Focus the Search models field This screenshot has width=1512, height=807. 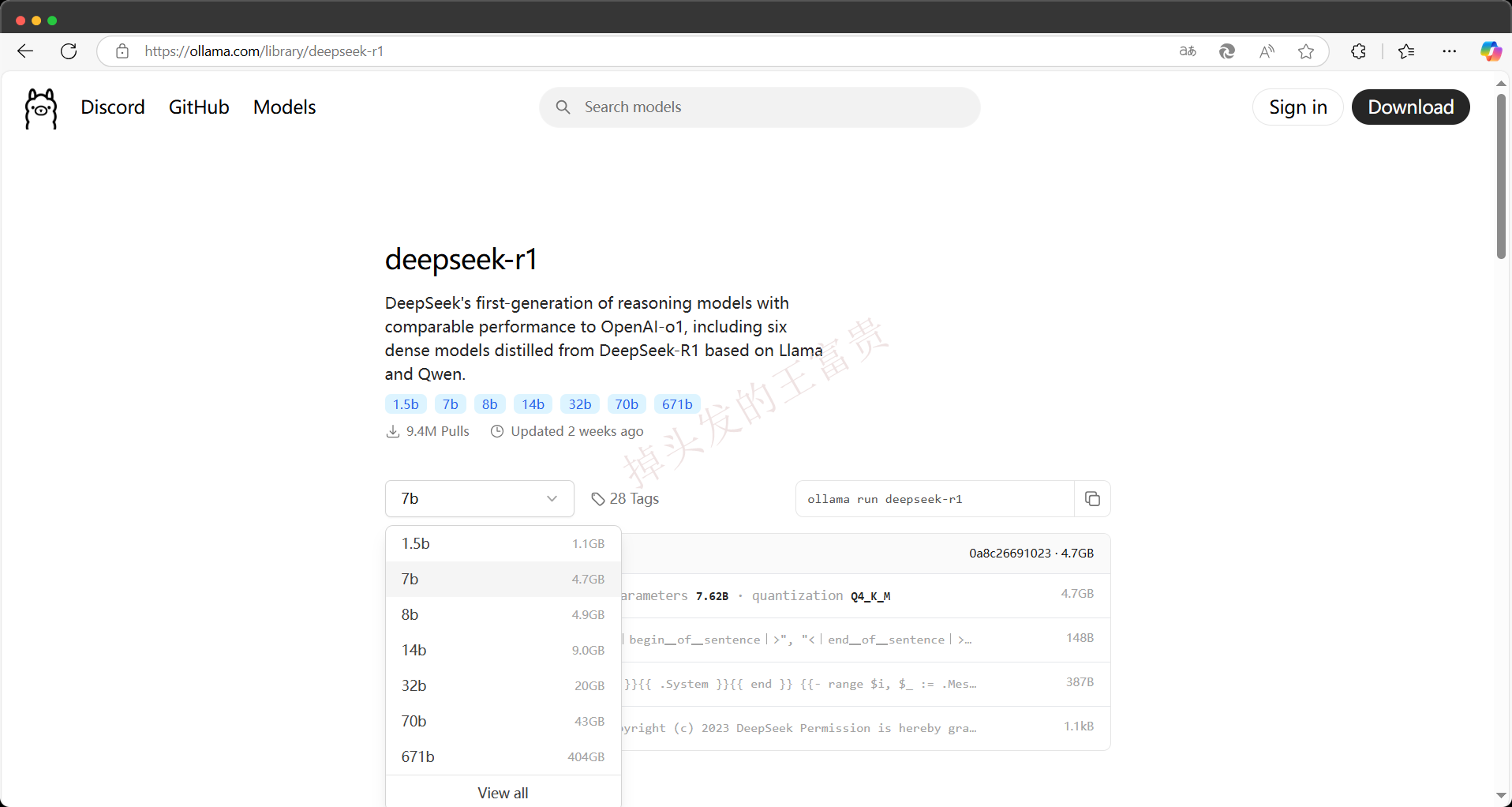pyautogui.click(x=760, y=107)
